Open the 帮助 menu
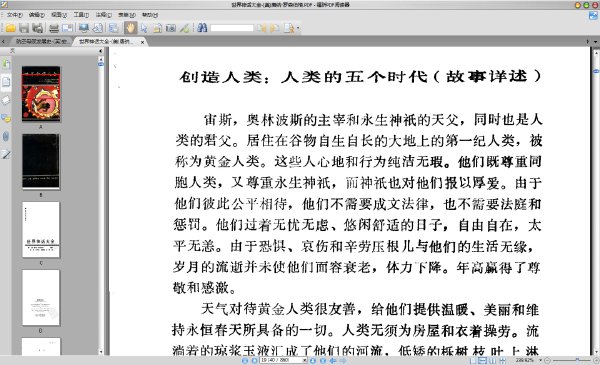The height and width of the screenshot is (365, 600). click(150, 15)
